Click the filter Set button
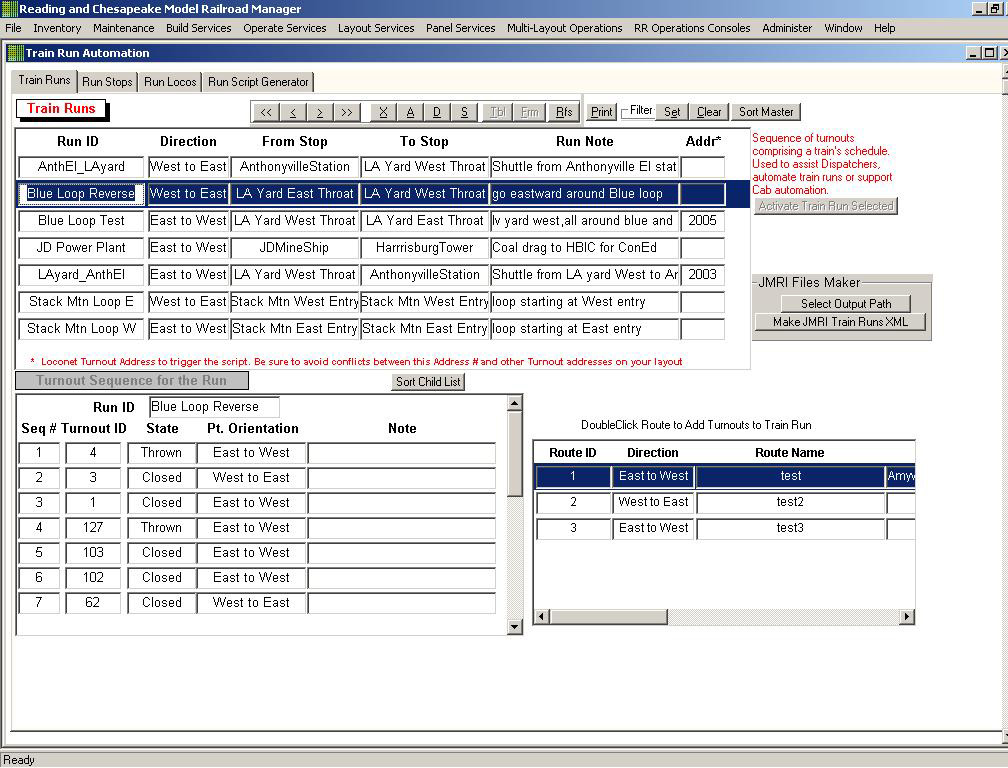Screen dimensions: 1008x768 pos(672,112)
